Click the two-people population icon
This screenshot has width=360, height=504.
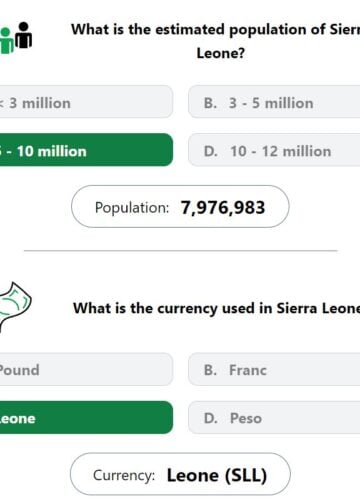pyautogui.click(x=16, y=38)
